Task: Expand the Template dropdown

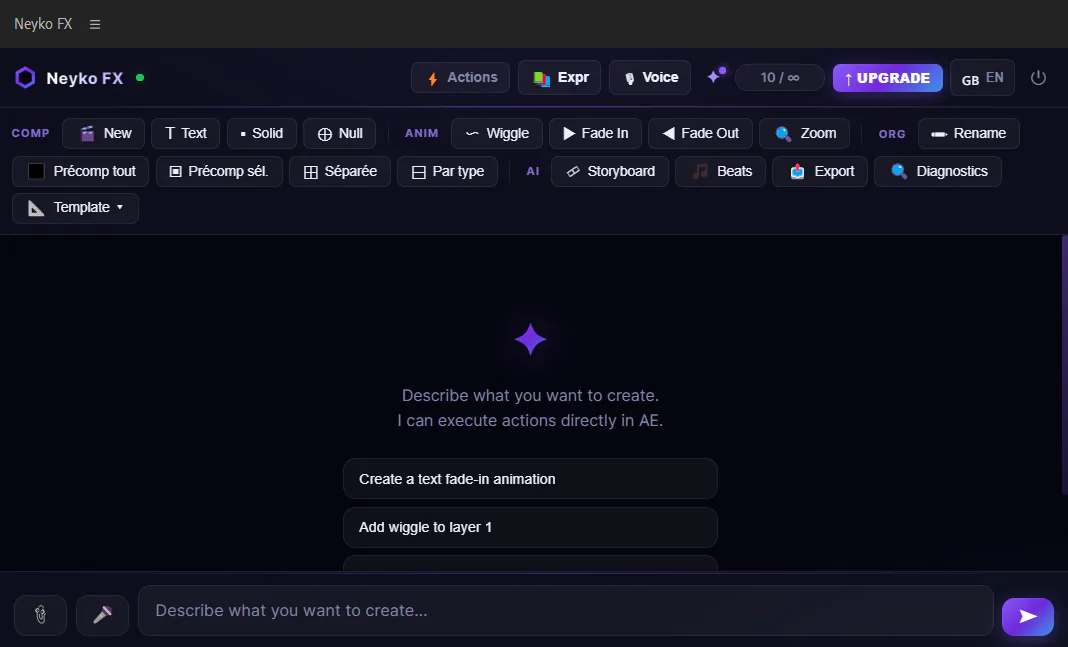Action: [x=75, y=208]
